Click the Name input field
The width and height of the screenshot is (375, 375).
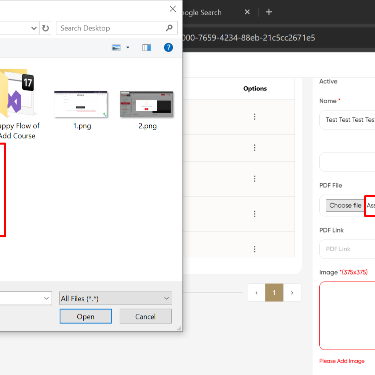[347, 120]
